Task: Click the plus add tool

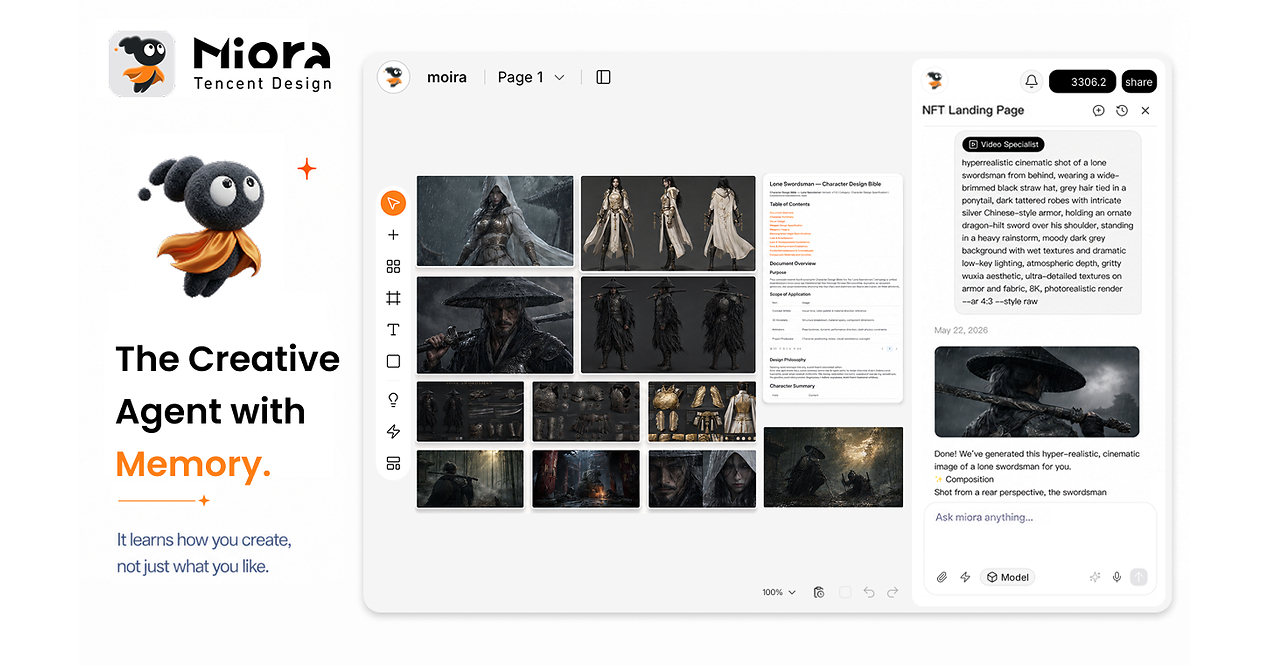Action: click(393, 235)
